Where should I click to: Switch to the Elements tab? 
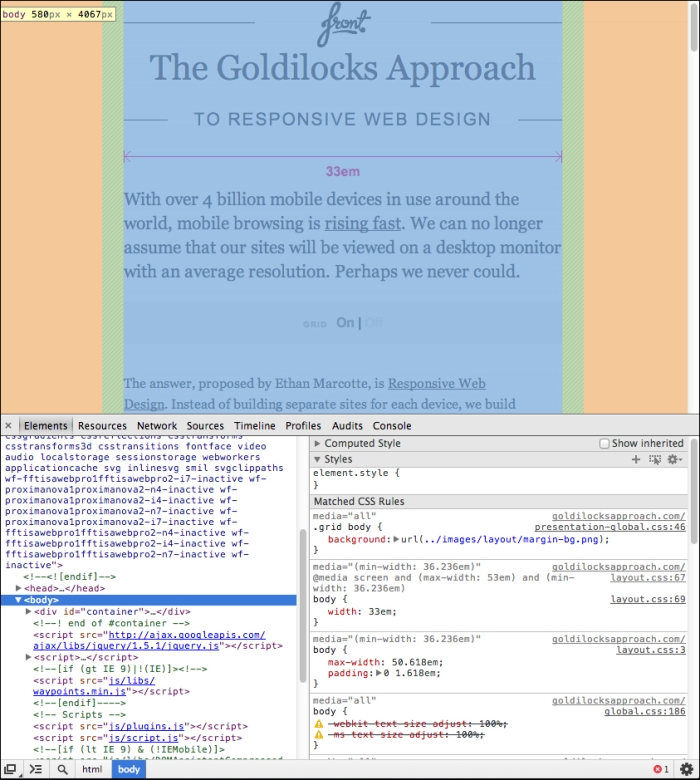(x=45, y=426)
